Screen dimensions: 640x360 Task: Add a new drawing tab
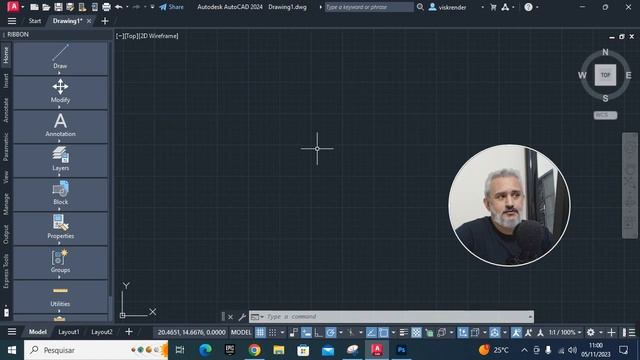(105, 21)
